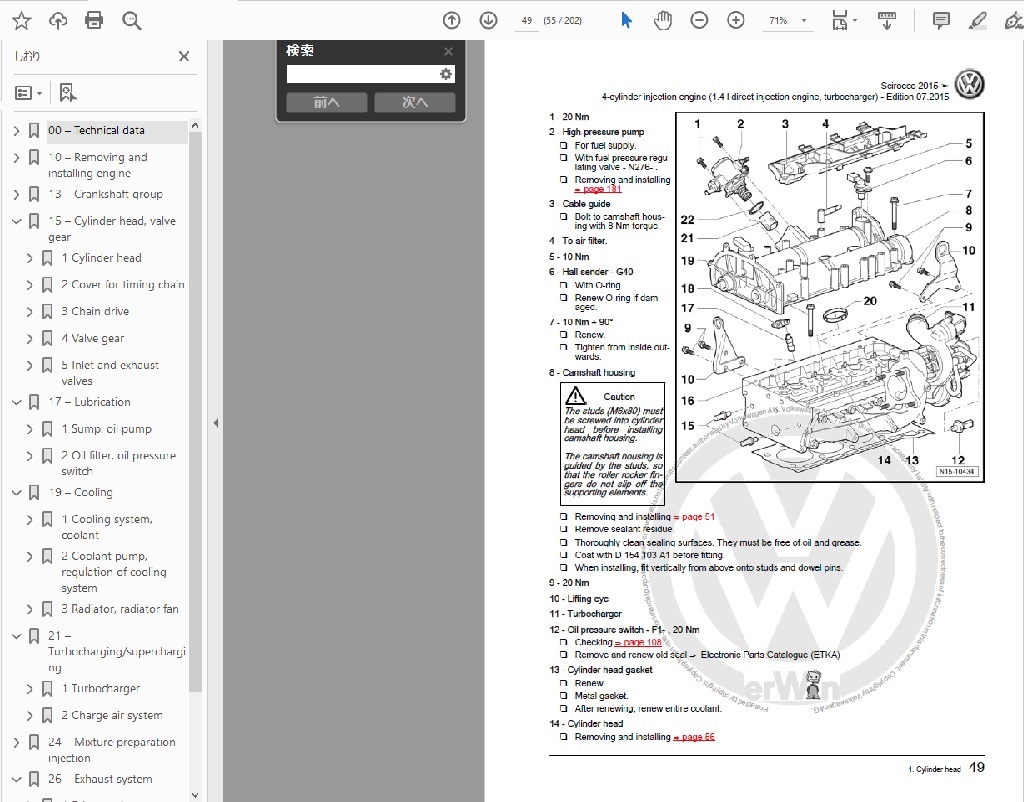The width and height of the screenshot is (1024, 802).
Task: Follow the page 56 link under Cylinder head
Action: point(694,737)
